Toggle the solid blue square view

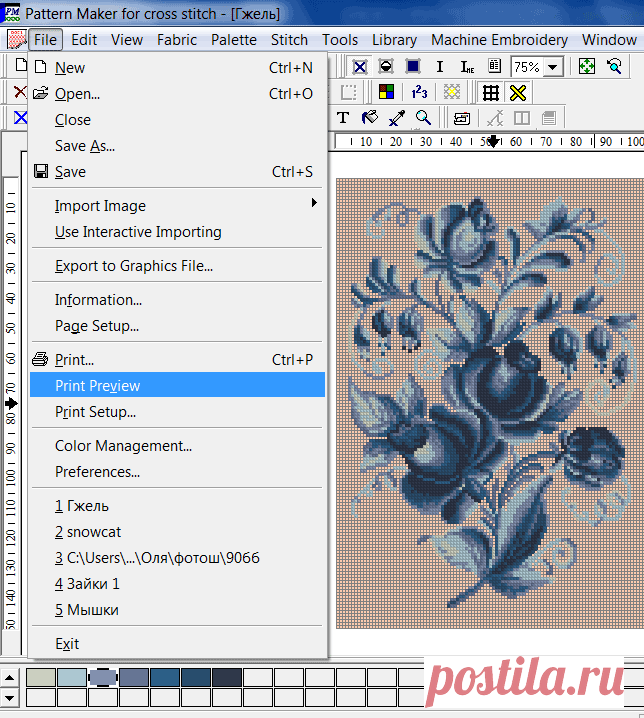pos(413,67)
